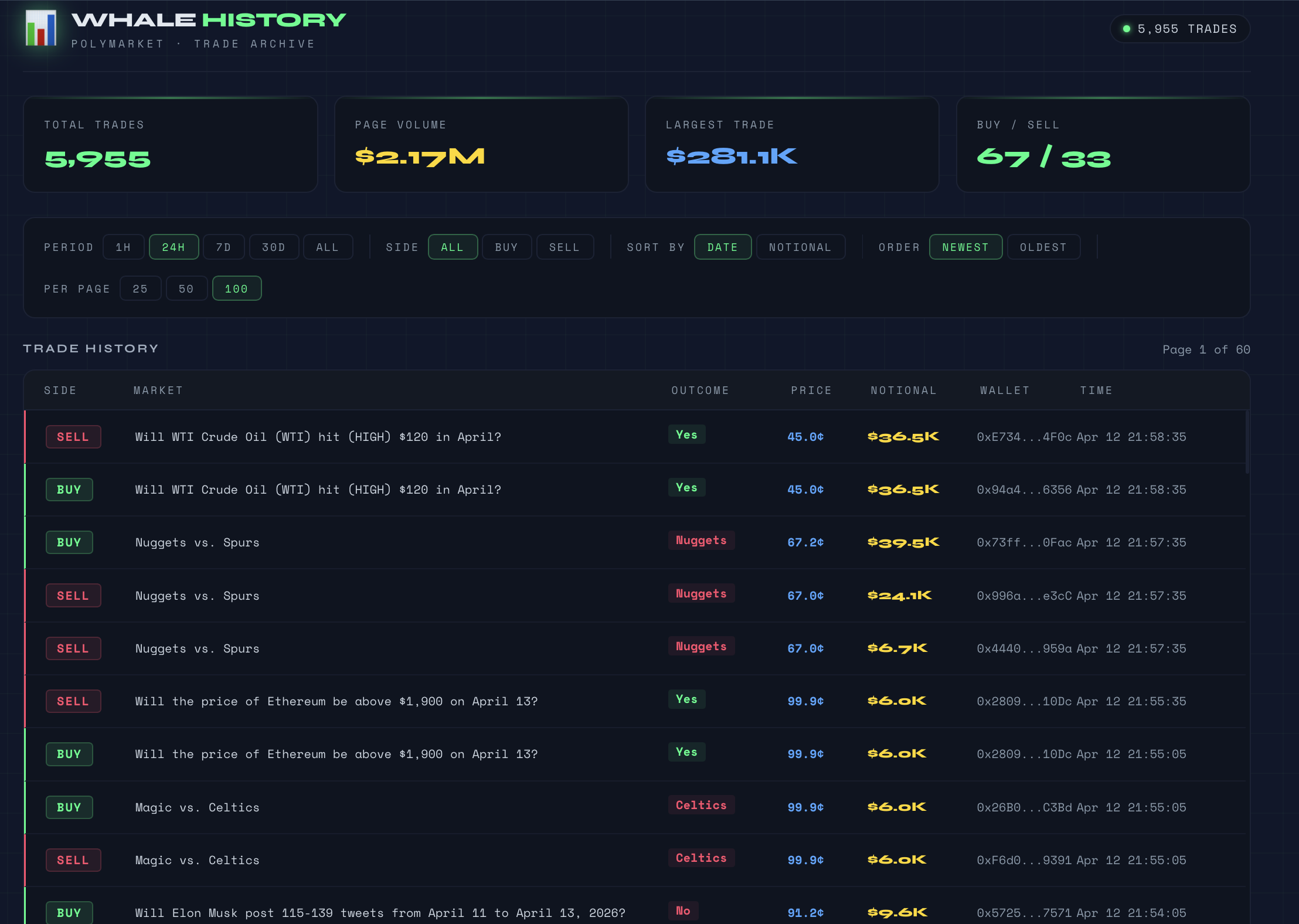Viewport: 1299px width, 924px height.
Task: Open the Largest Trade stat card
Action: coord(792,144)
